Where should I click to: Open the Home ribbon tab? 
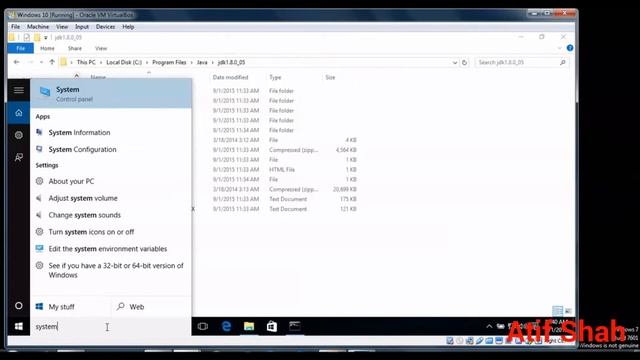pyautogui.click(x=47, y=48)
